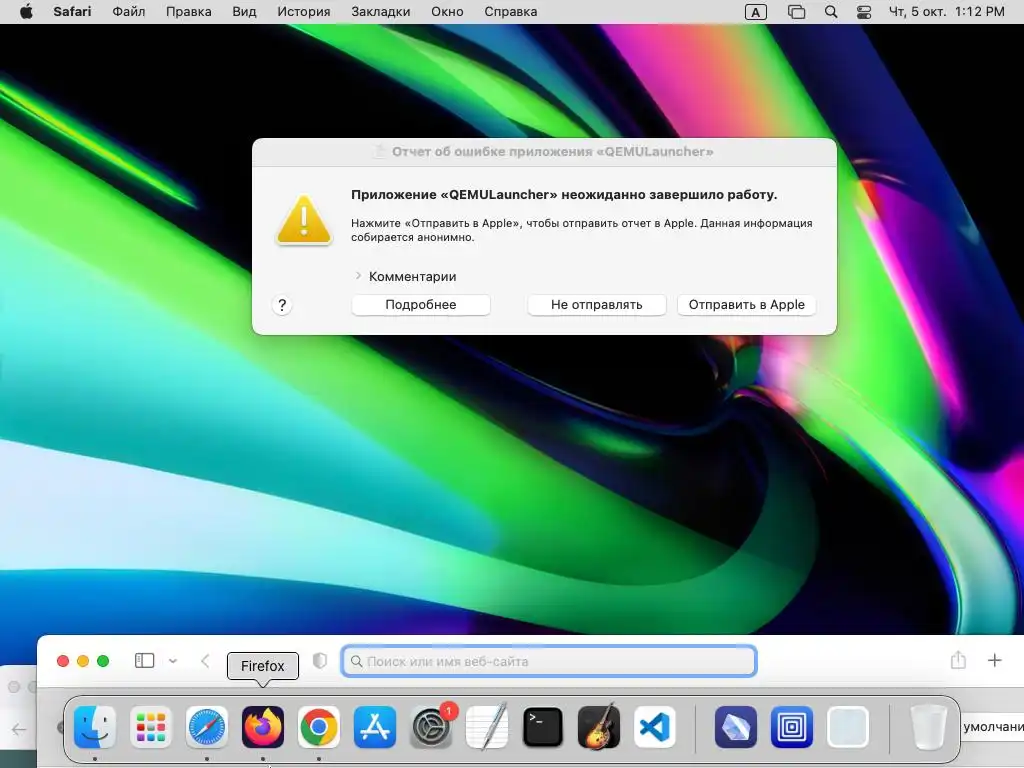Click the blue concentric squares Dock icon
Viewport: 1024px width, 768px height.
792,727
